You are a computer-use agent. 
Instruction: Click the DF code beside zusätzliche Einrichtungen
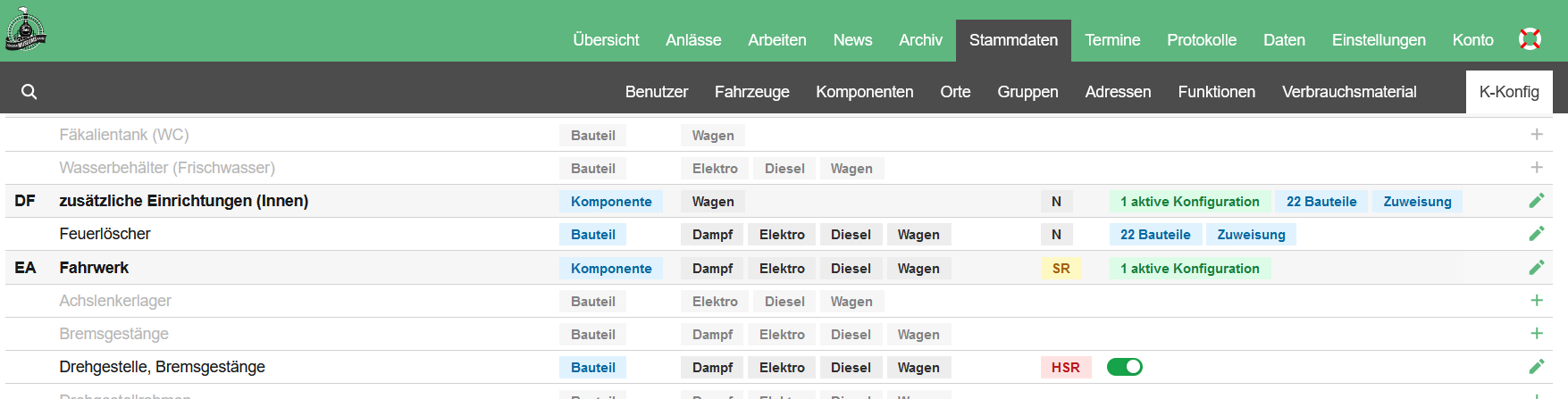25,201
